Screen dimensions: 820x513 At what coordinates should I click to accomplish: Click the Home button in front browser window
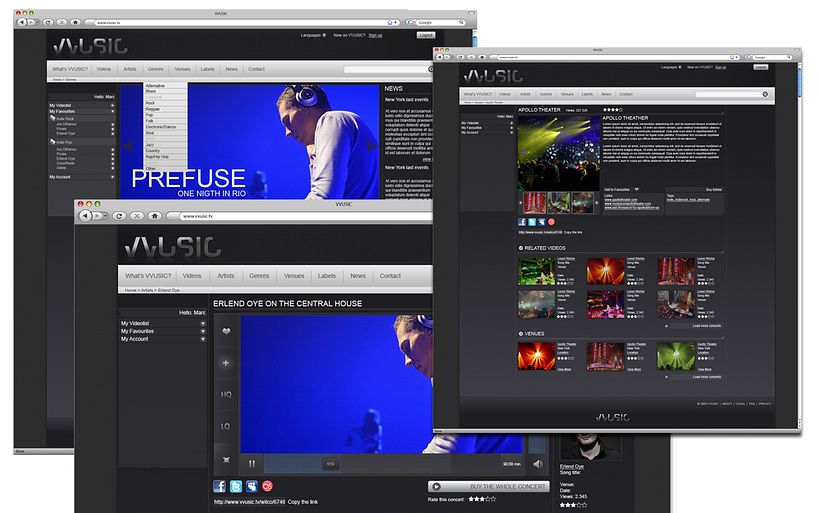[154, 215]
